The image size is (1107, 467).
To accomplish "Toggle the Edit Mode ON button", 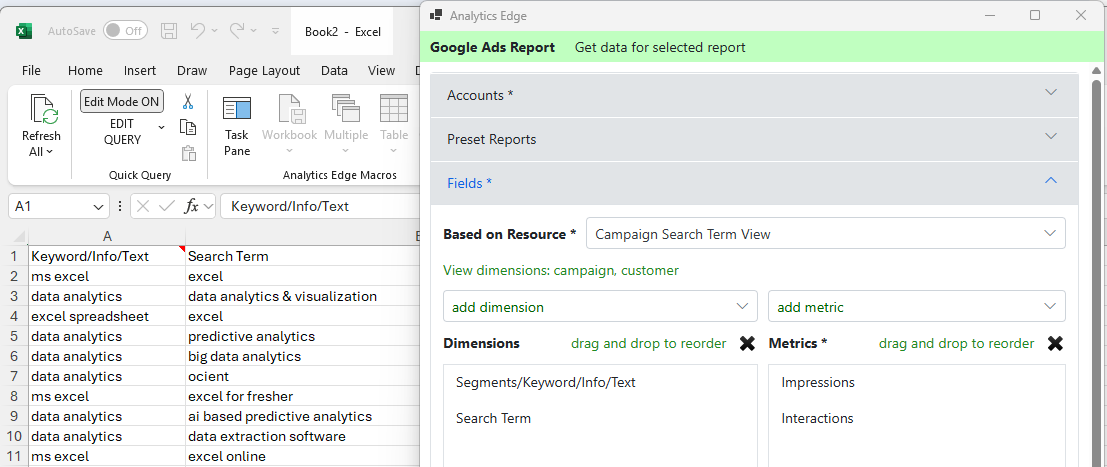I will 122,101.
